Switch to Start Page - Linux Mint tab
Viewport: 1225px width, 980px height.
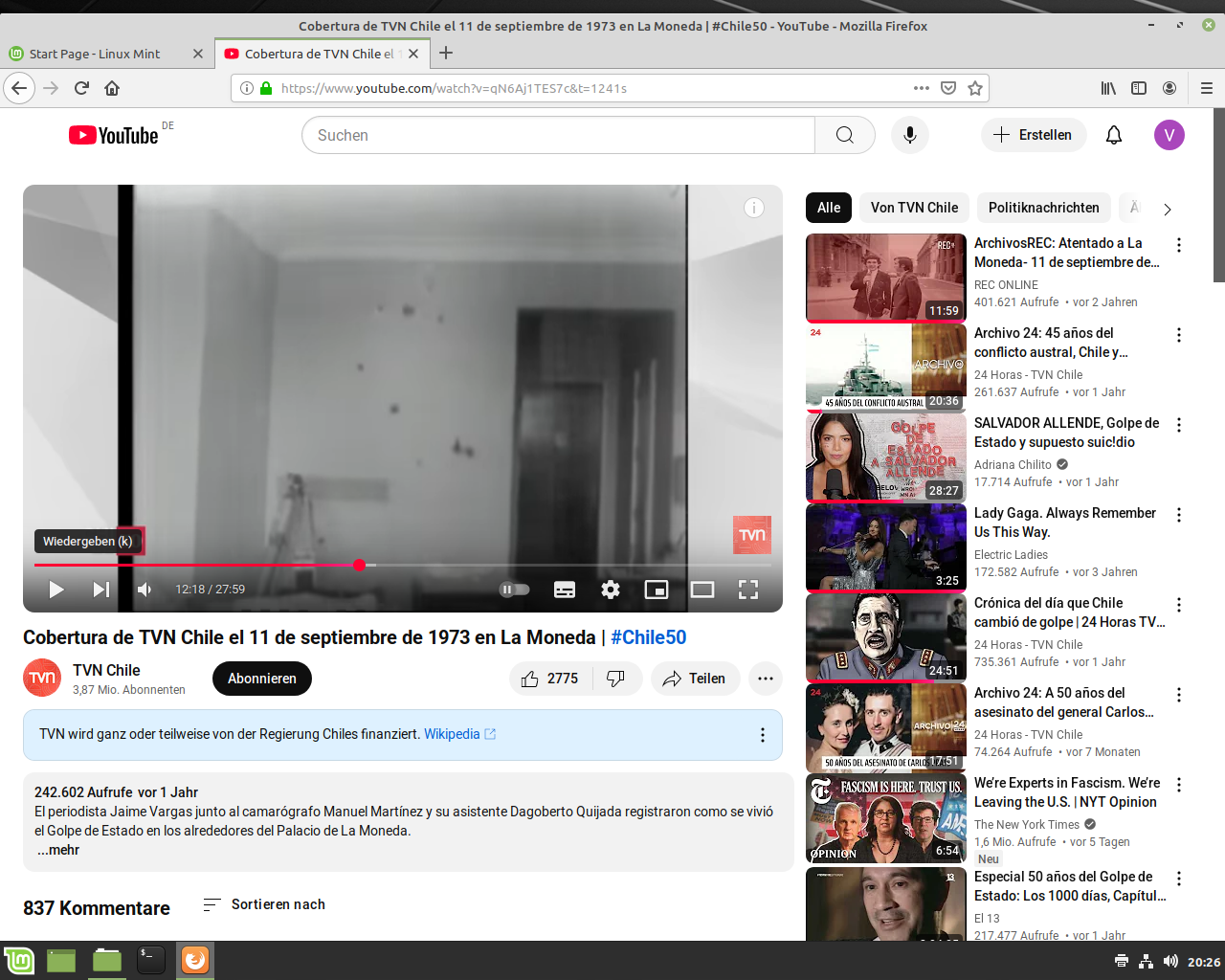[105, 54]
